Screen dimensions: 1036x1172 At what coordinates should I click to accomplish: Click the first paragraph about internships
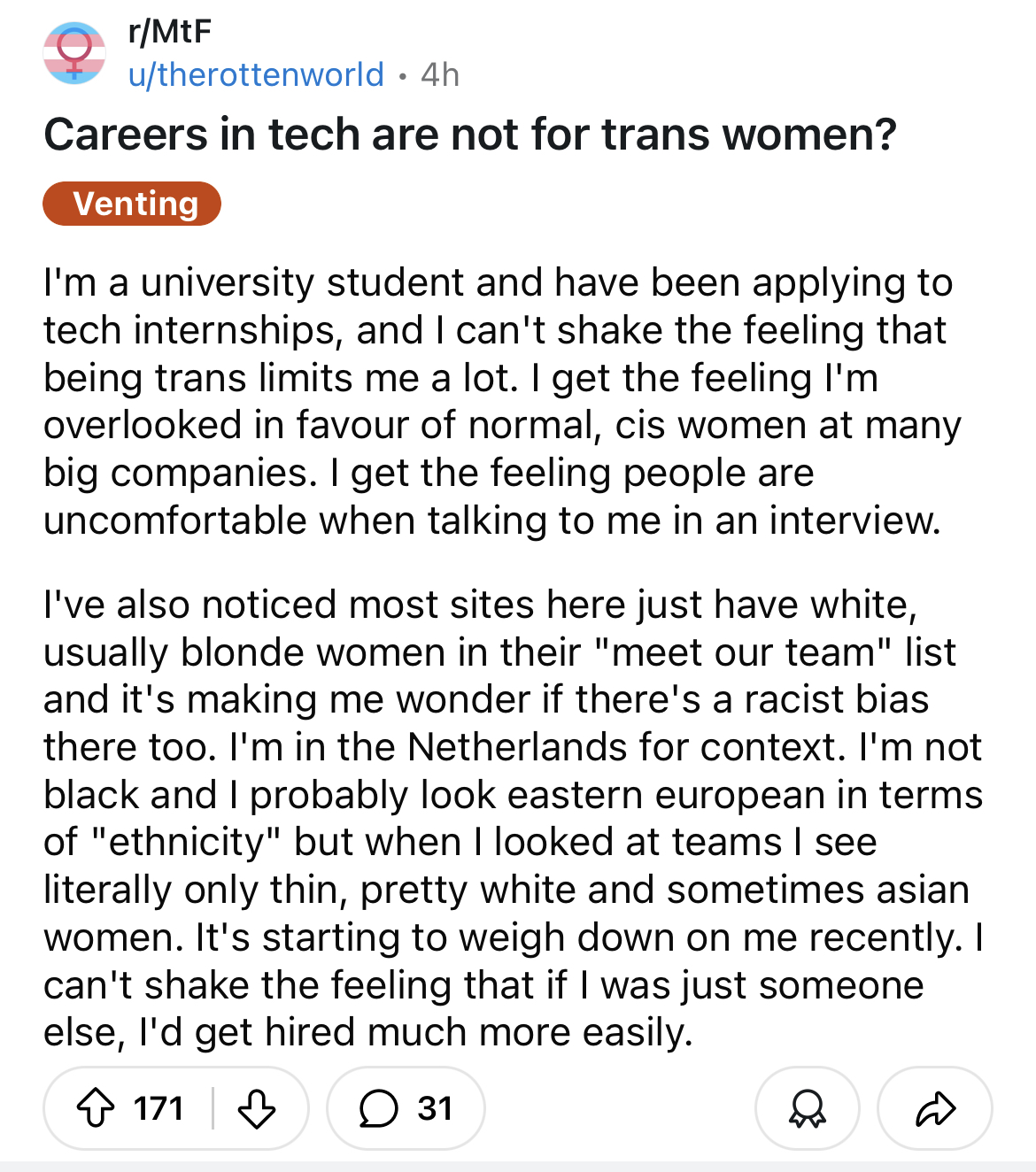pyautogui.click(x=496, y=401)
